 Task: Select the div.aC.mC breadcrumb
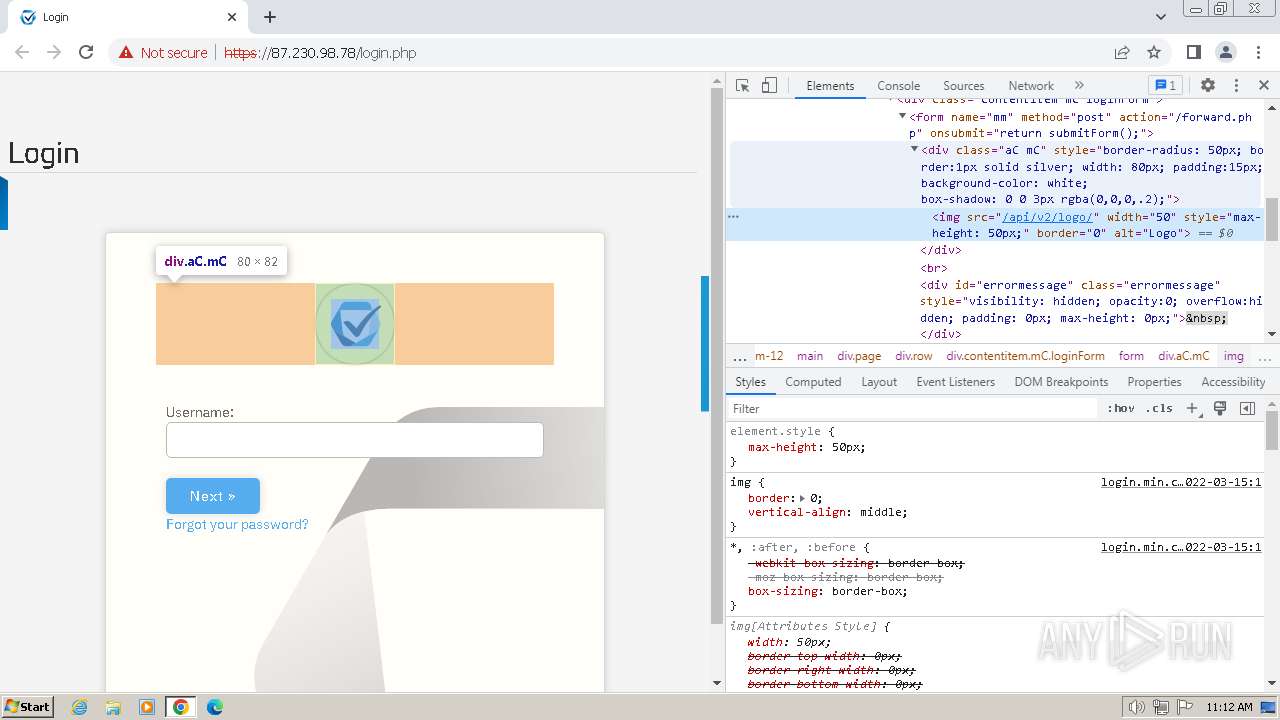1184,356
